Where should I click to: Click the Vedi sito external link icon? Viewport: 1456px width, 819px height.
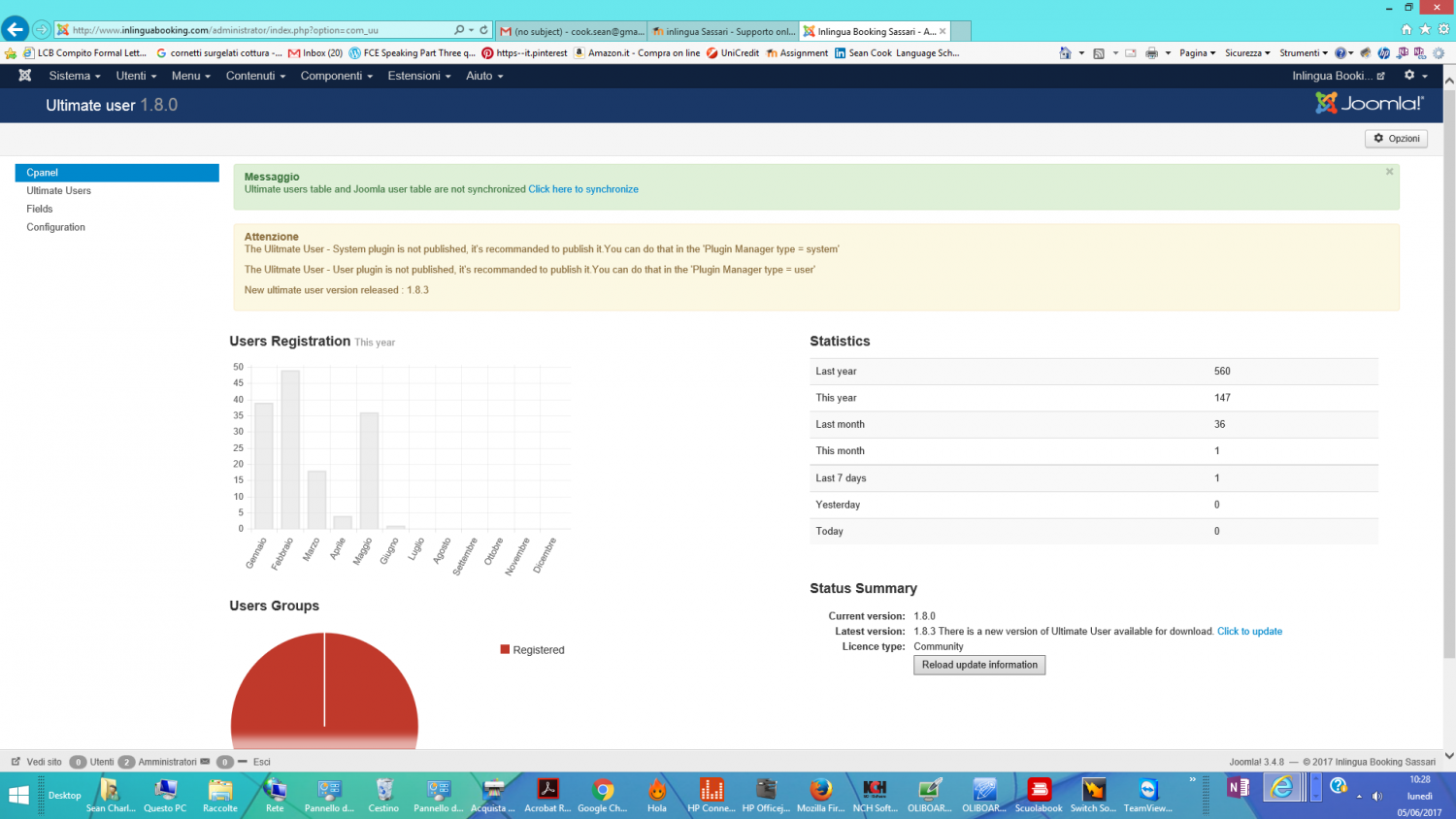pos(16,762)
